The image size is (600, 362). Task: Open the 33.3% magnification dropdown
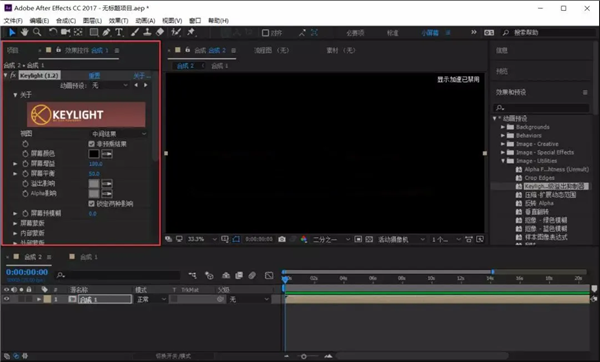202,239
